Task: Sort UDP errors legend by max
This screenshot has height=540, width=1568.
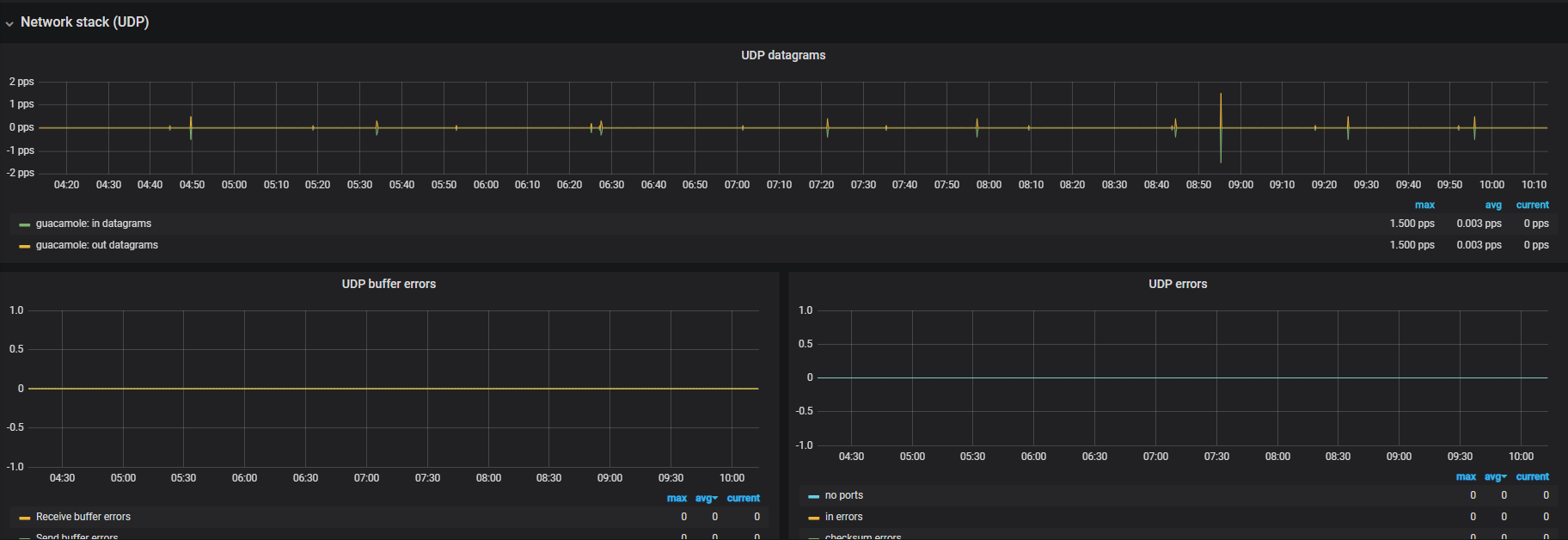Action: pos(1466,476)
